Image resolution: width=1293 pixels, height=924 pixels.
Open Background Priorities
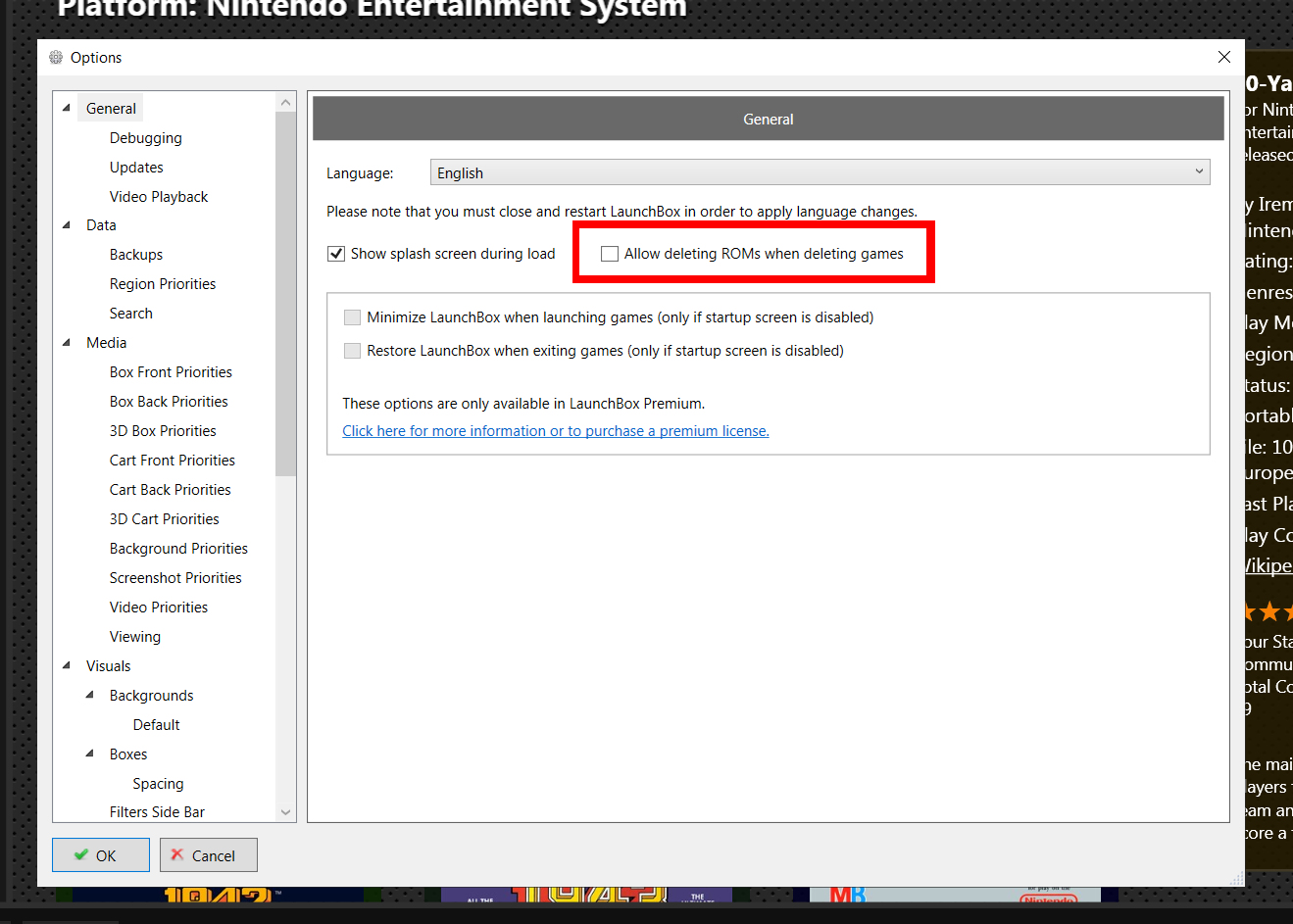click(x=178, y=549)
